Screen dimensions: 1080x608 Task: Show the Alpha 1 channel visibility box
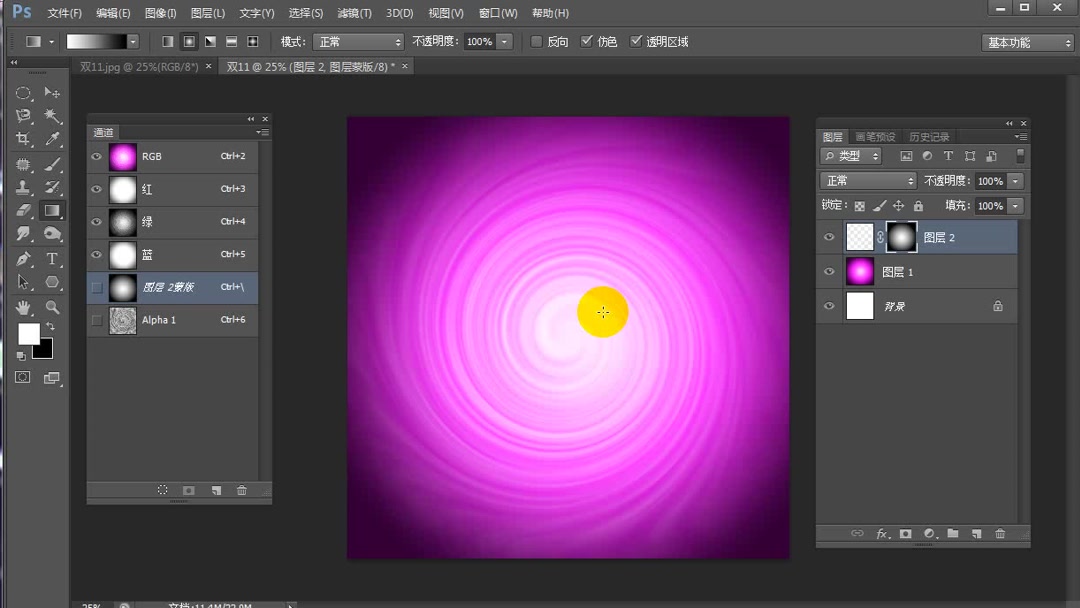click(96, 320)
